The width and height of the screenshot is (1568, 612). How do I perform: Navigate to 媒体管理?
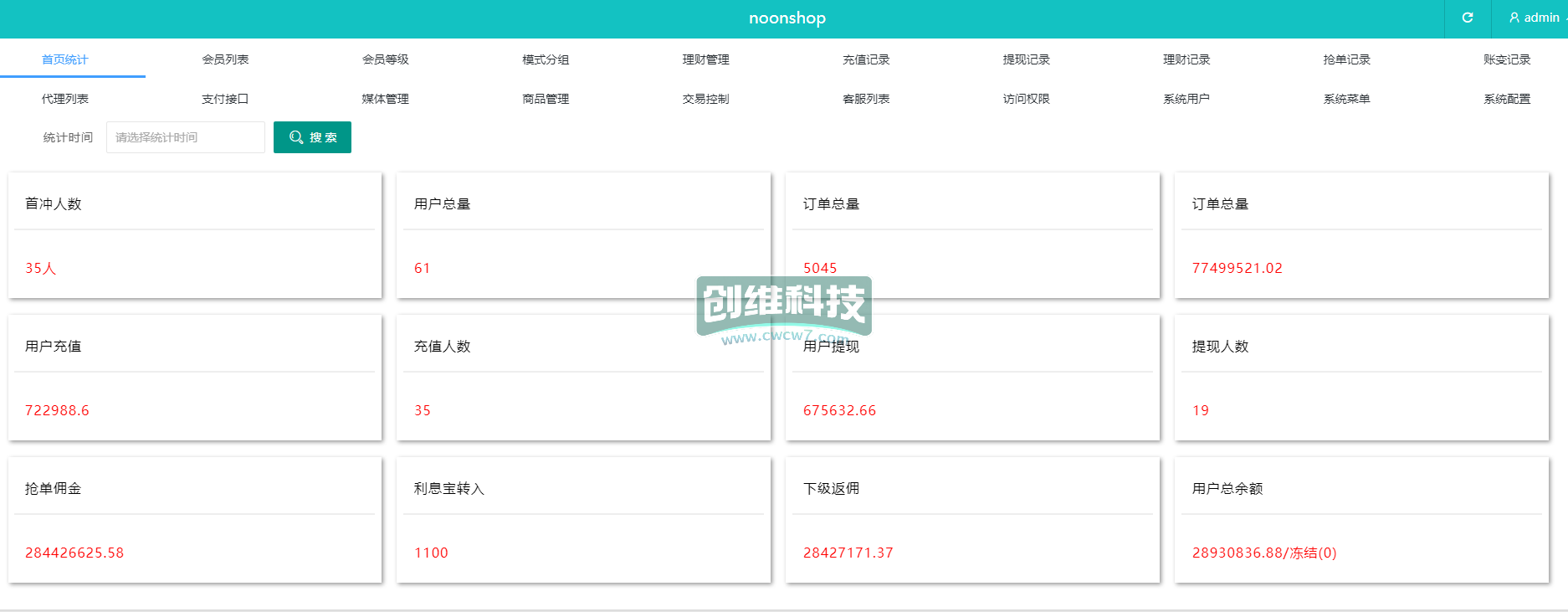coord(386,99)
